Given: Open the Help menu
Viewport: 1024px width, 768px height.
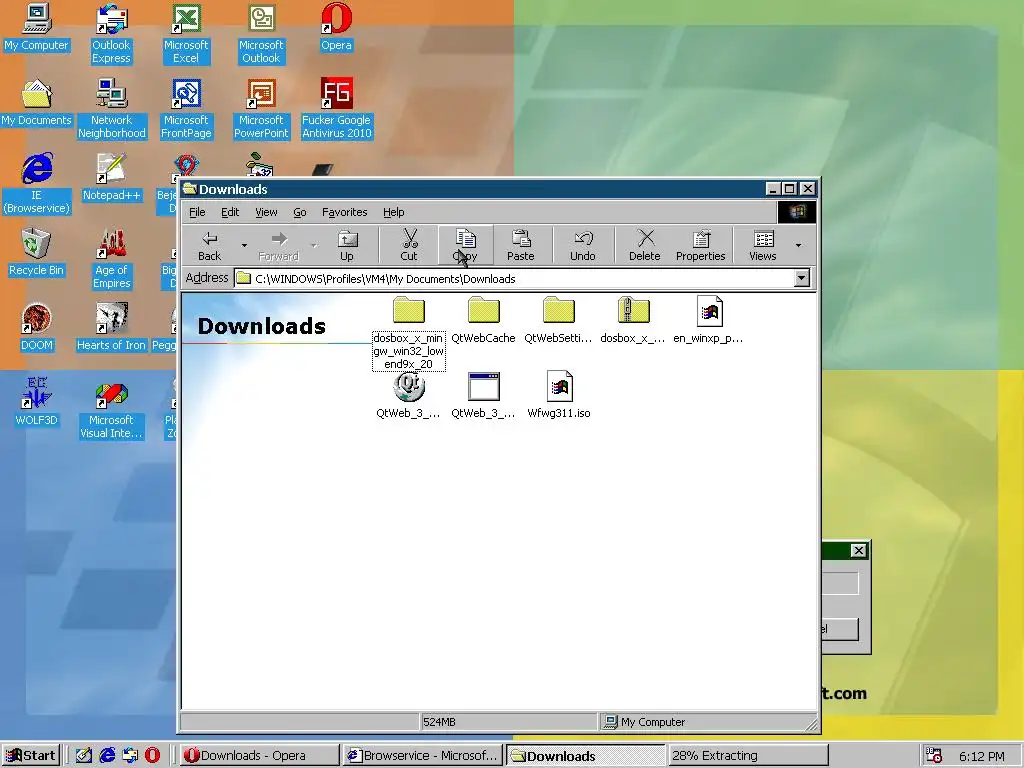Looking at the screenshot, I should pos(393,212).
